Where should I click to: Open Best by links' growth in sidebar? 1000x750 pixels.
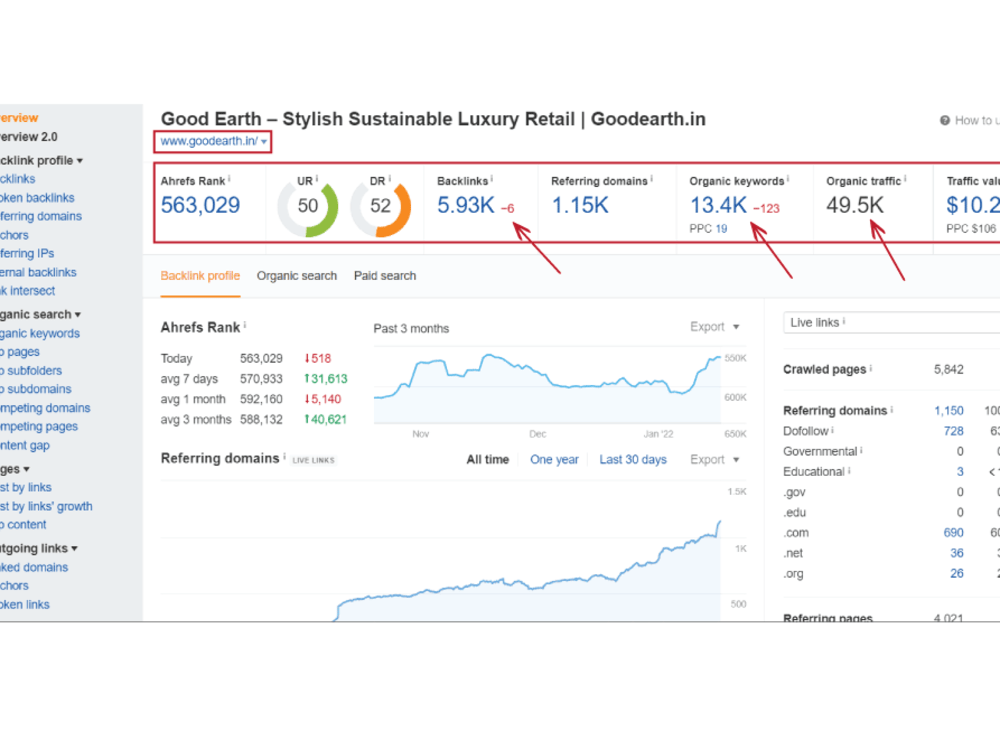(46, 506)
